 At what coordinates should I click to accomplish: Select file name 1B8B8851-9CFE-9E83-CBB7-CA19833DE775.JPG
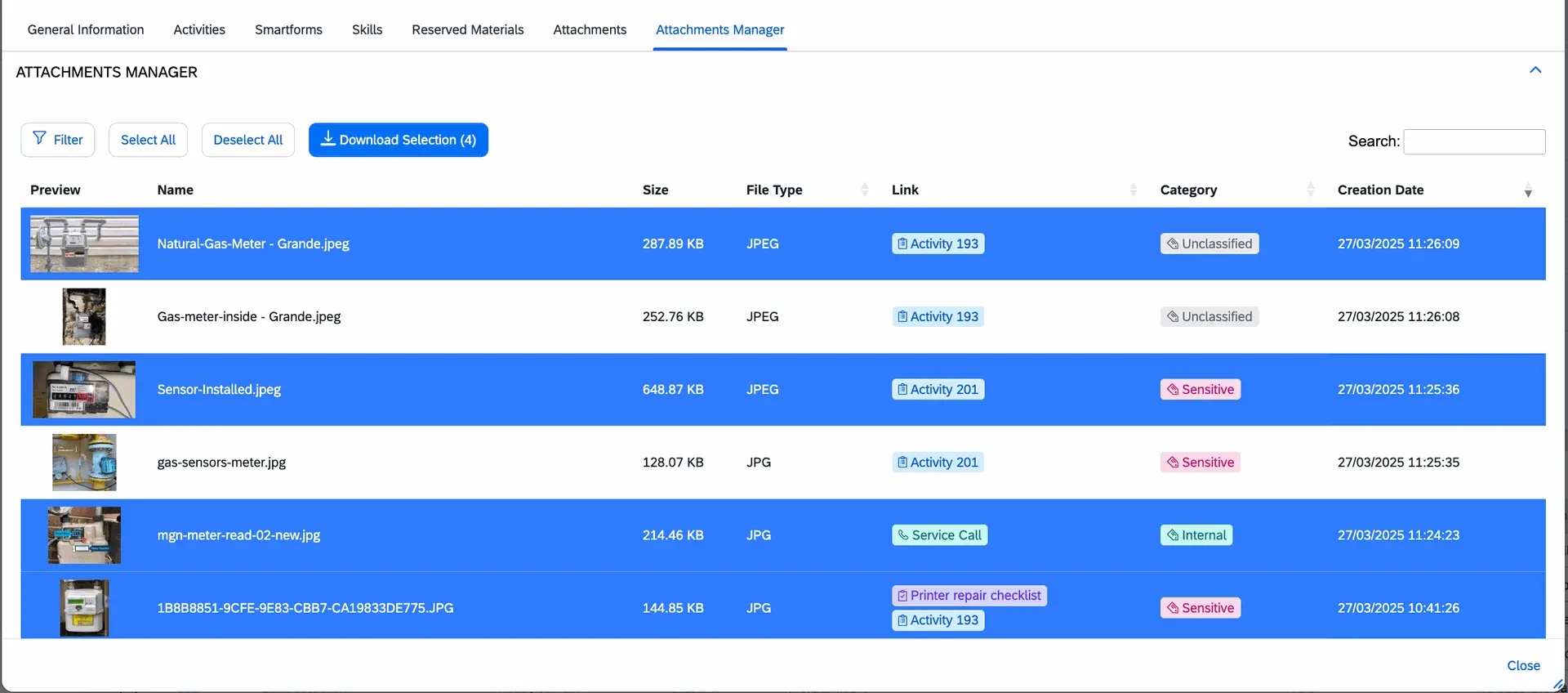(x=305, y=608)
